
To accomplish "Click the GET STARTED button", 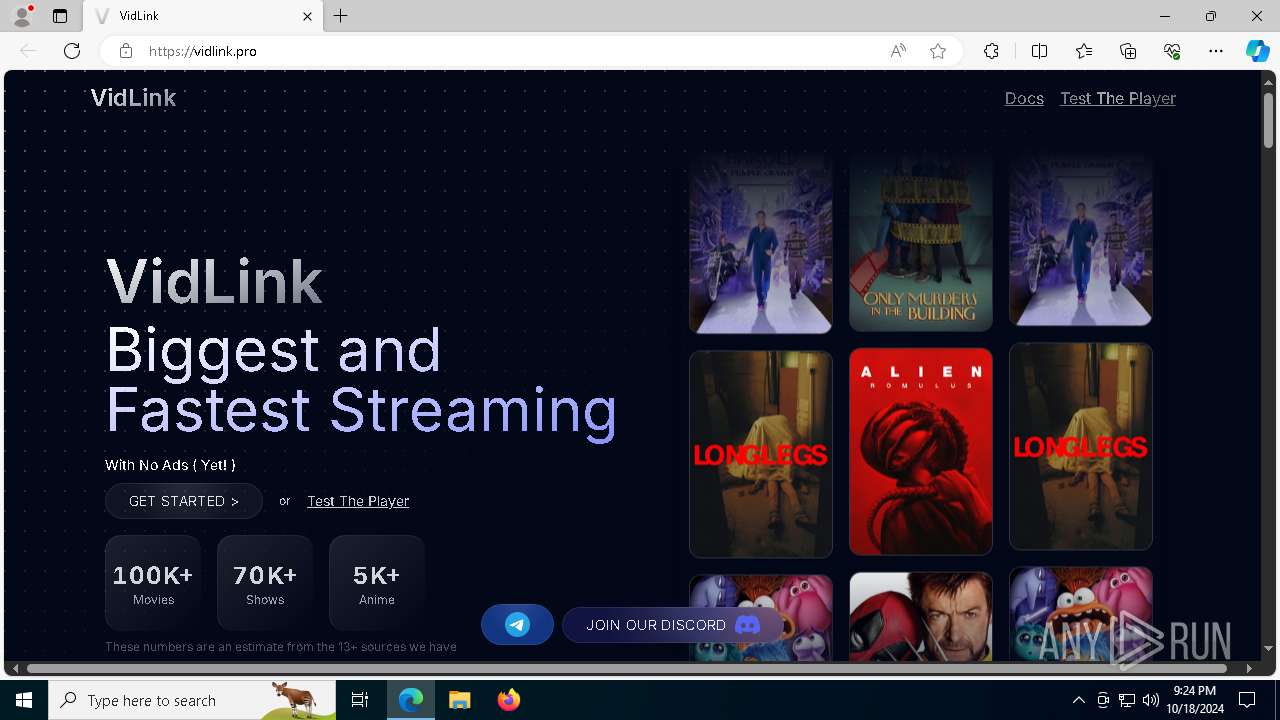I will point(184,501).
